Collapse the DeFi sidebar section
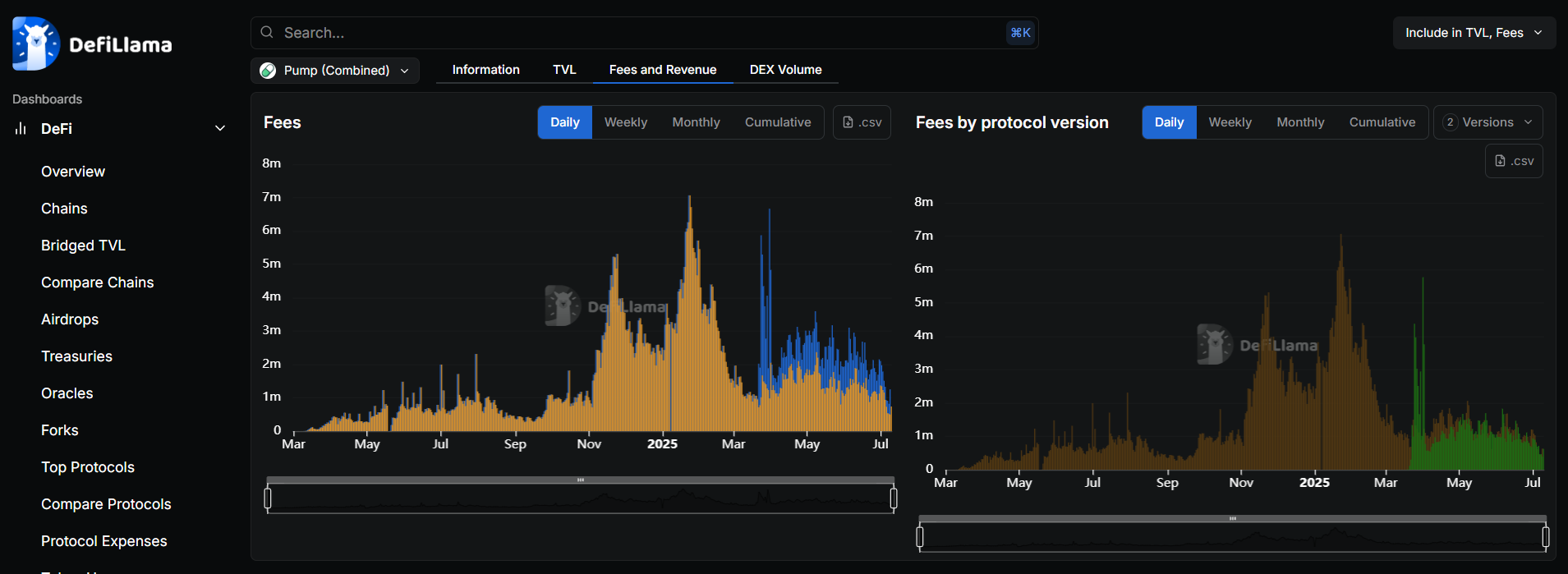 [x=219, y=129]
